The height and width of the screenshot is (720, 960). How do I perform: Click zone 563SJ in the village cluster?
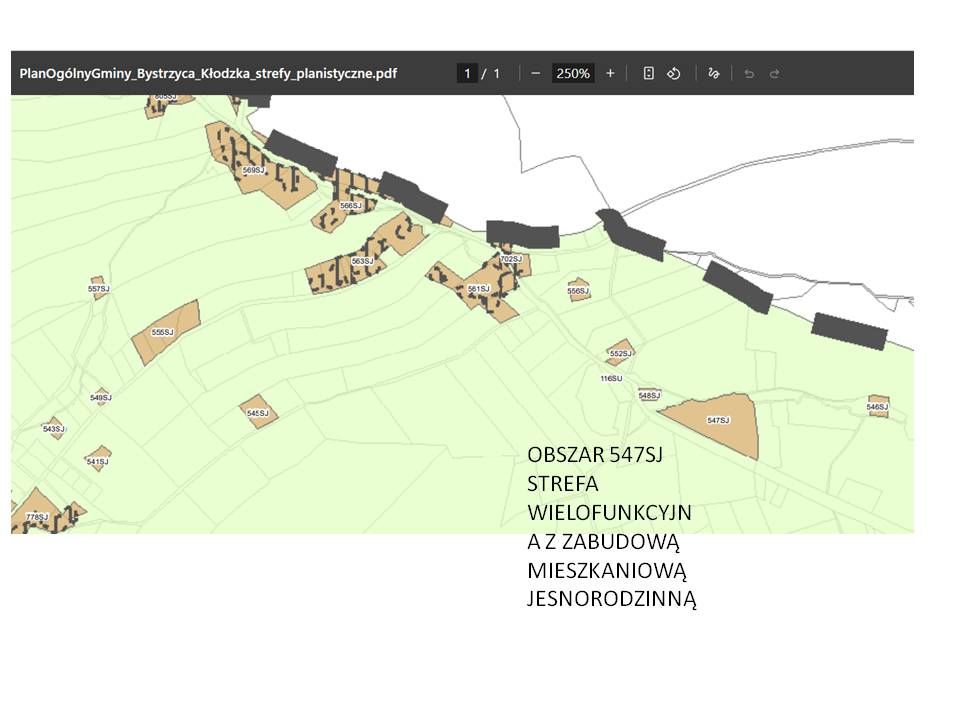(361, 259)
